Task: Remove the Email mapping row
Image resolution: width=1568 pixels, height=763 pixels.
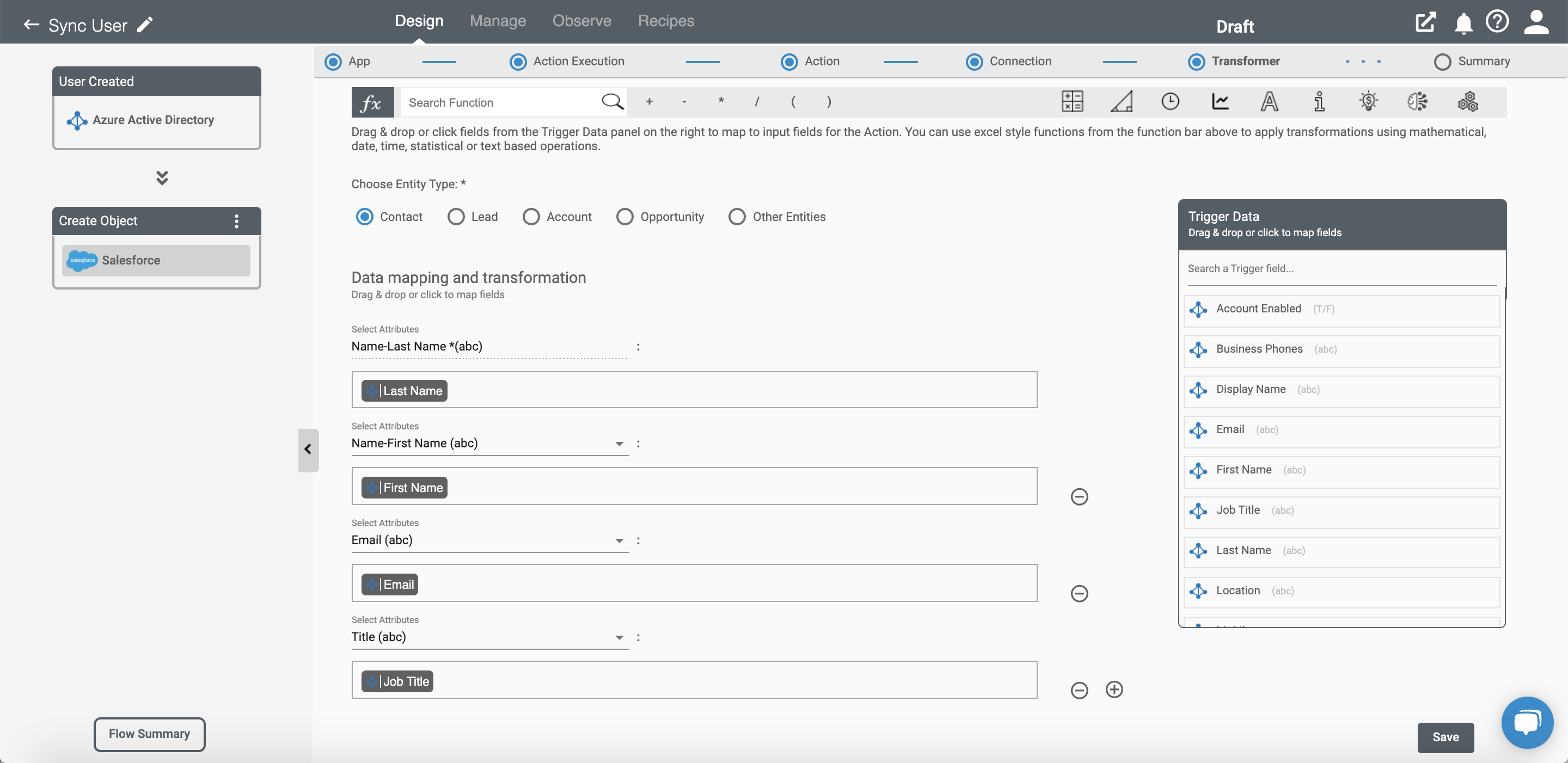Action: (x=1079, y=594)
